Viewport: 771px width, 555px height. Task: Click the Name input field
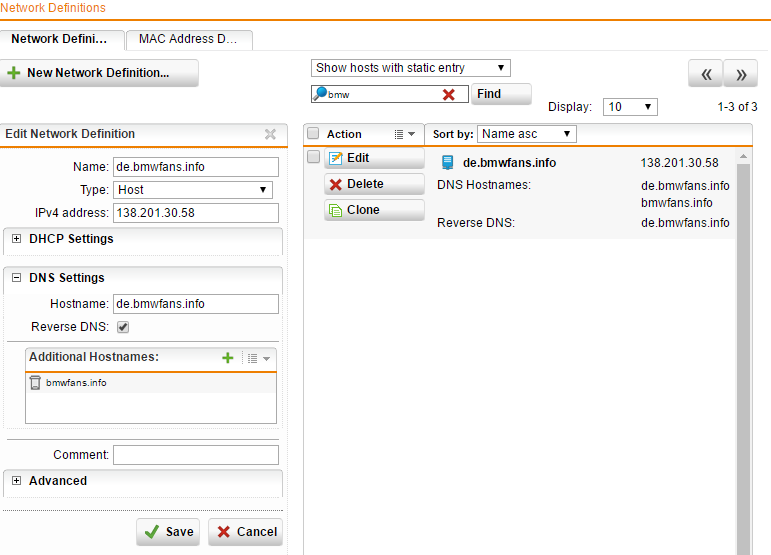pyautogui.click(x=196, y=167)
